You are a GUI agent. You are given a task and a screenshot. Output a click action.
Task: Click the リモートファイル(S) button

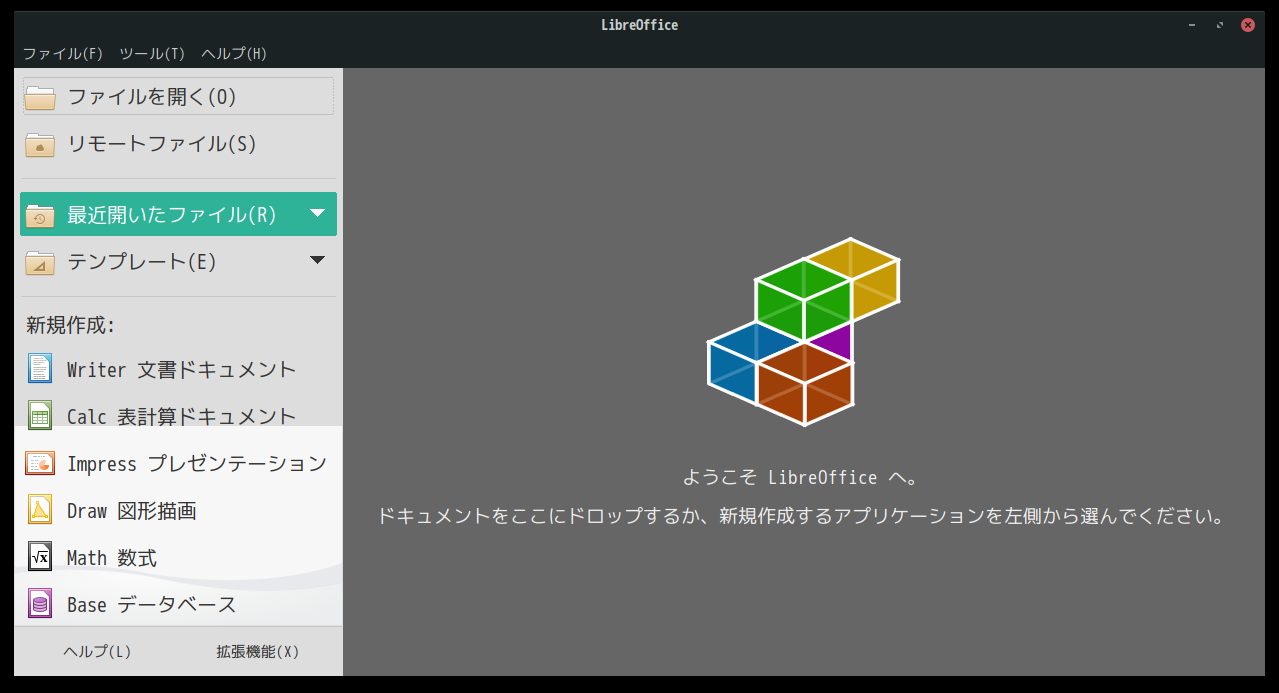pyautogui.click(x=178, y=144)
